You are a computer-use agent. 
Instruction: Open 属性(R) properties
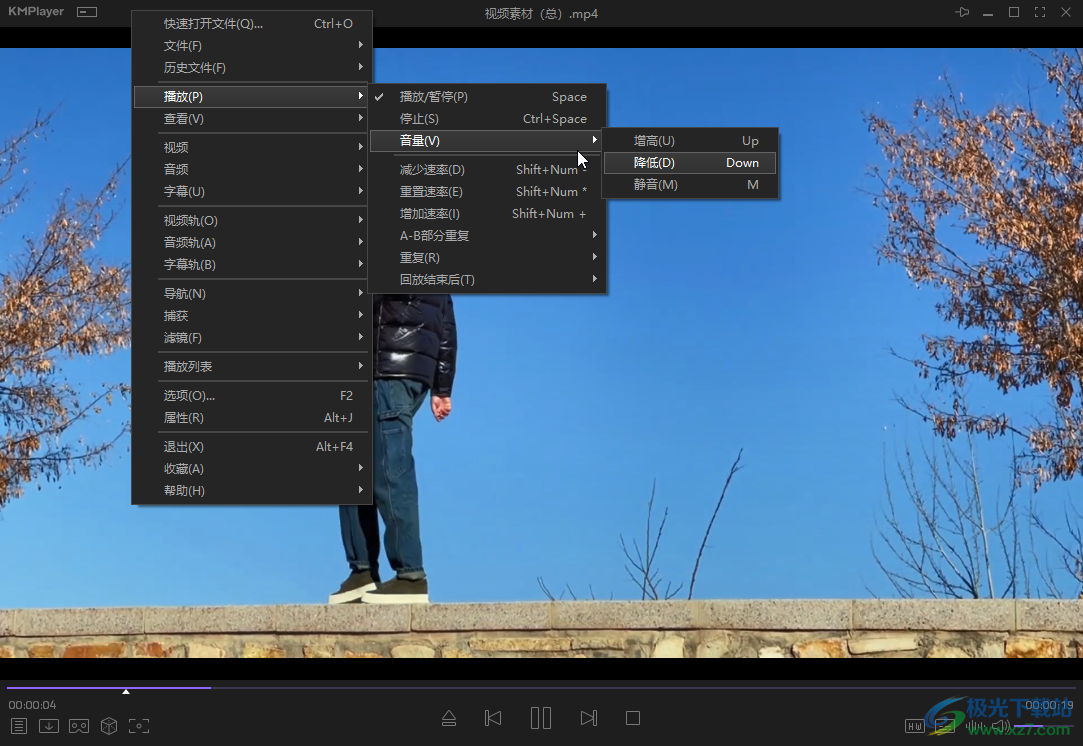pos(251,417)
